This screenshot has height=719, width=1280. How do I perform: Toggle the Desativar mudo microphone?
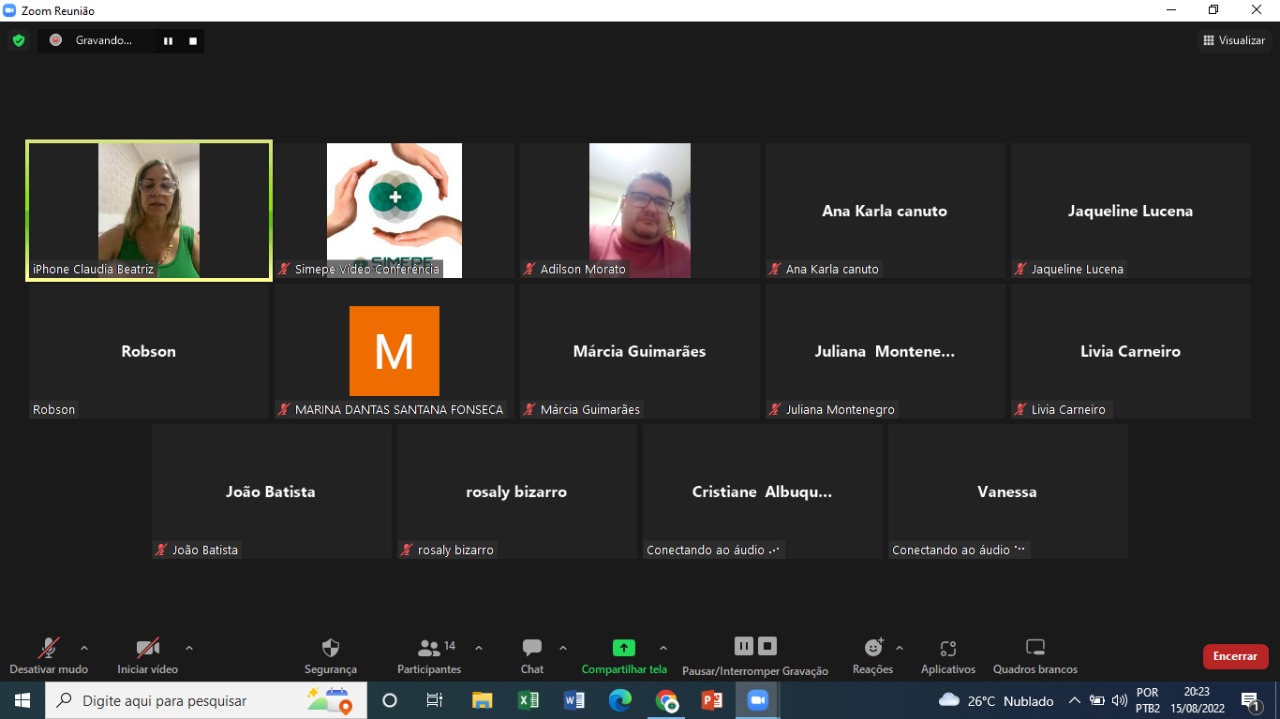[48, 655]
